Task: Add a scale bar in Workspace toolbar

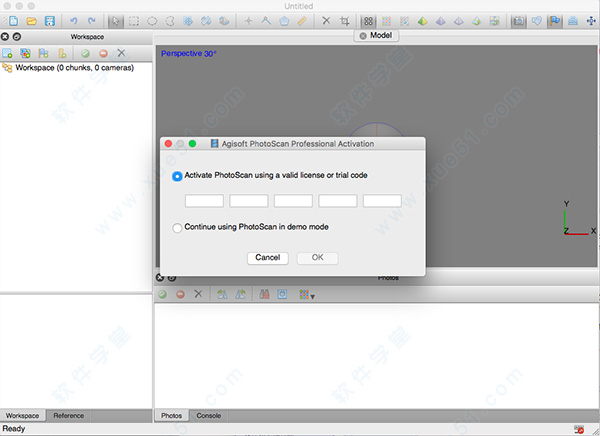Action: tap(62, 53)
